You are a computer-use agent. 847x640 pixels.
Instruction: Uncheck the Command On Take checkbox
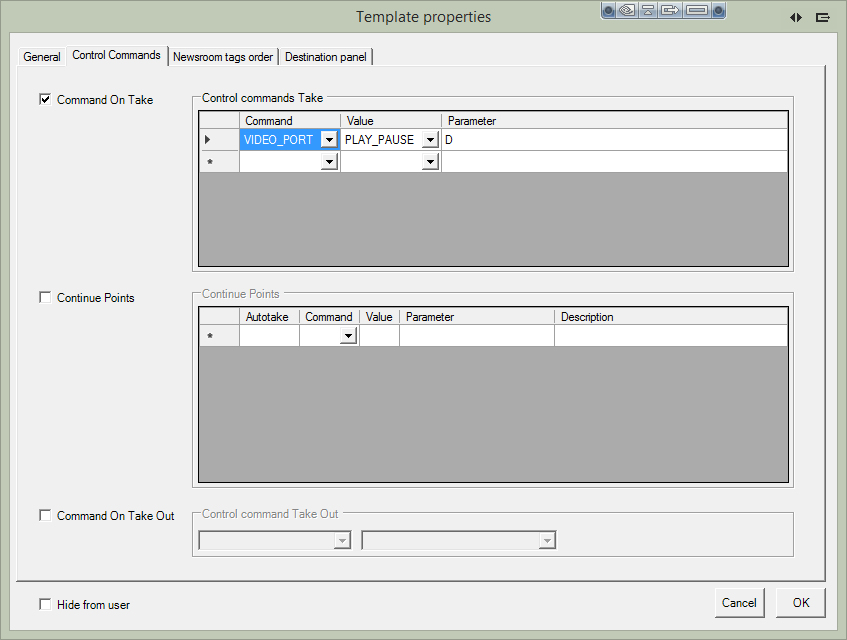point(45,99)
